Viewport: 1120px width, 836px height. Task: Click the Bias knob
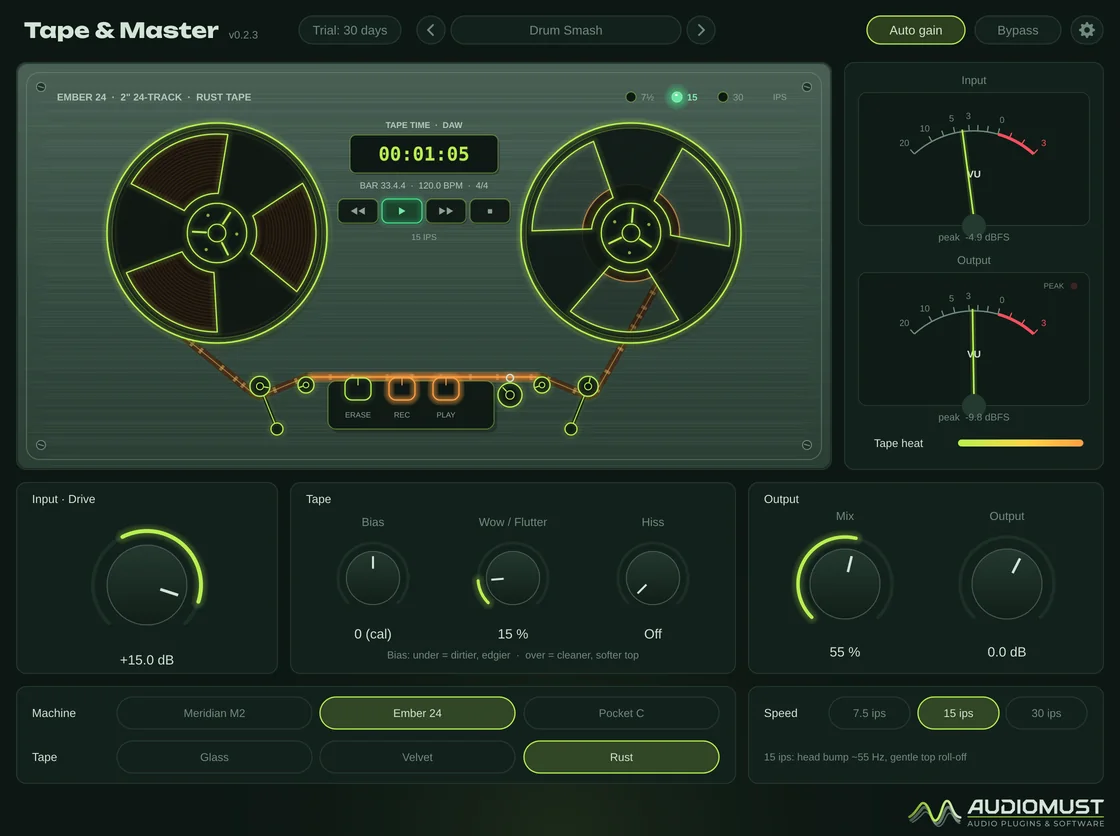373,577
